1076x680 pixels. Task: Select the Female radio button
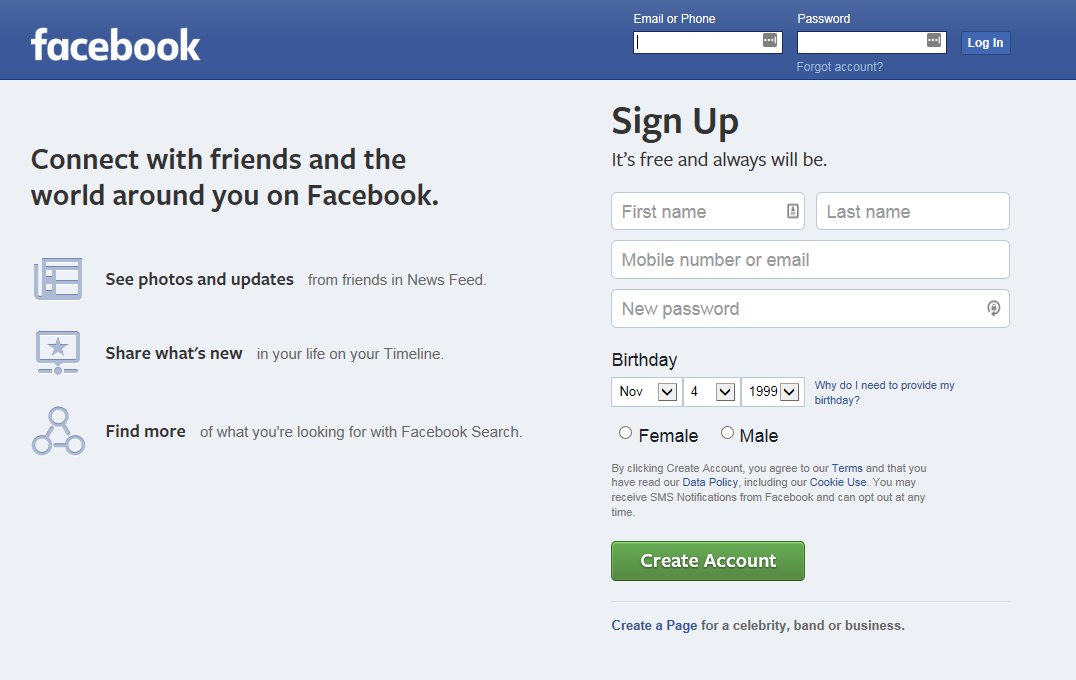coord(625,433)
